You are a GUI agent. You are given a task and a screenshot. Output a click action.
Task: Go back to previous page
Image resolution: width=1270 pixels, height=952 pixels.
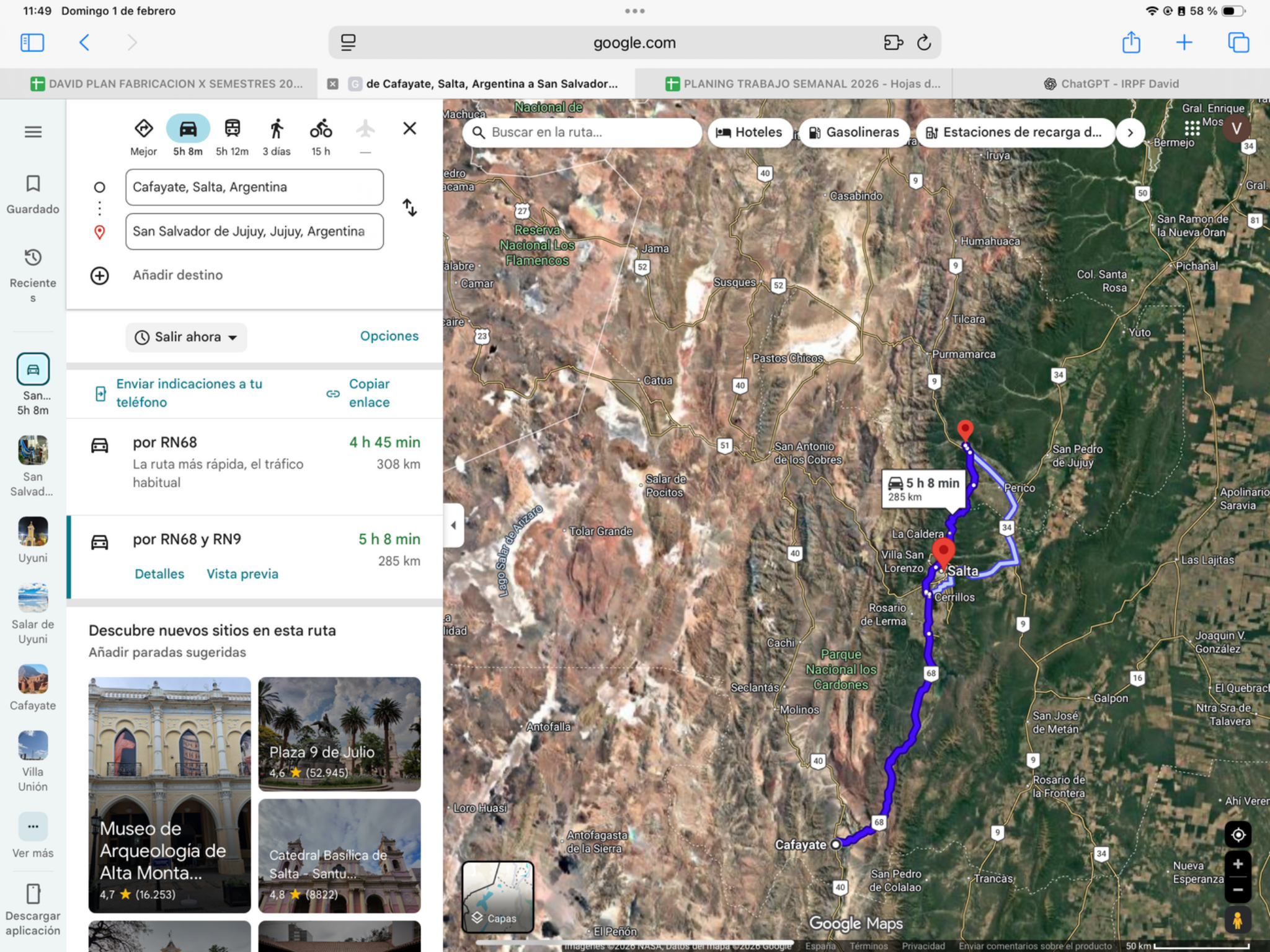click(x=85, y=43)
